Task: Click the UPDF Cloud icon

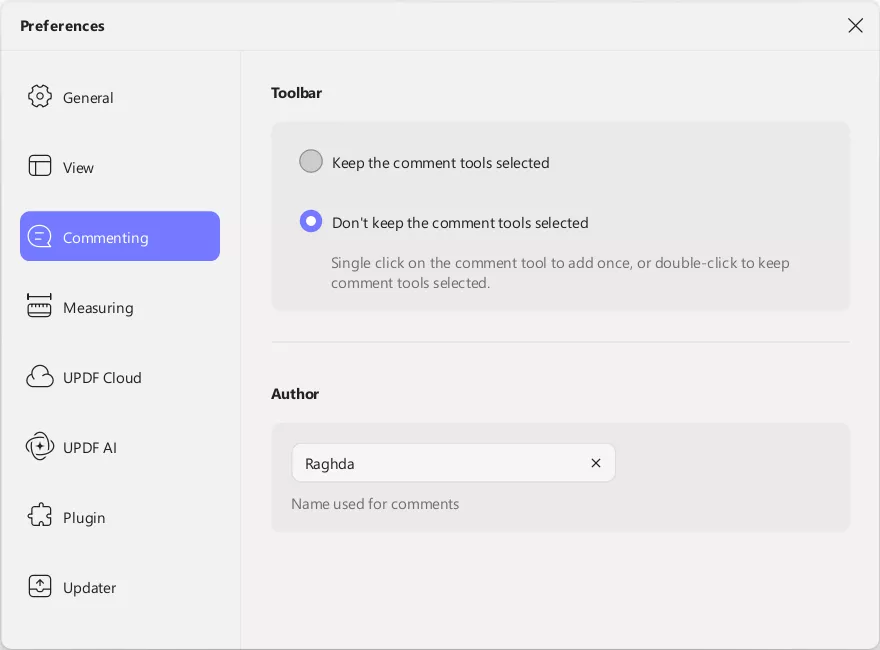Action: [40, 377]
